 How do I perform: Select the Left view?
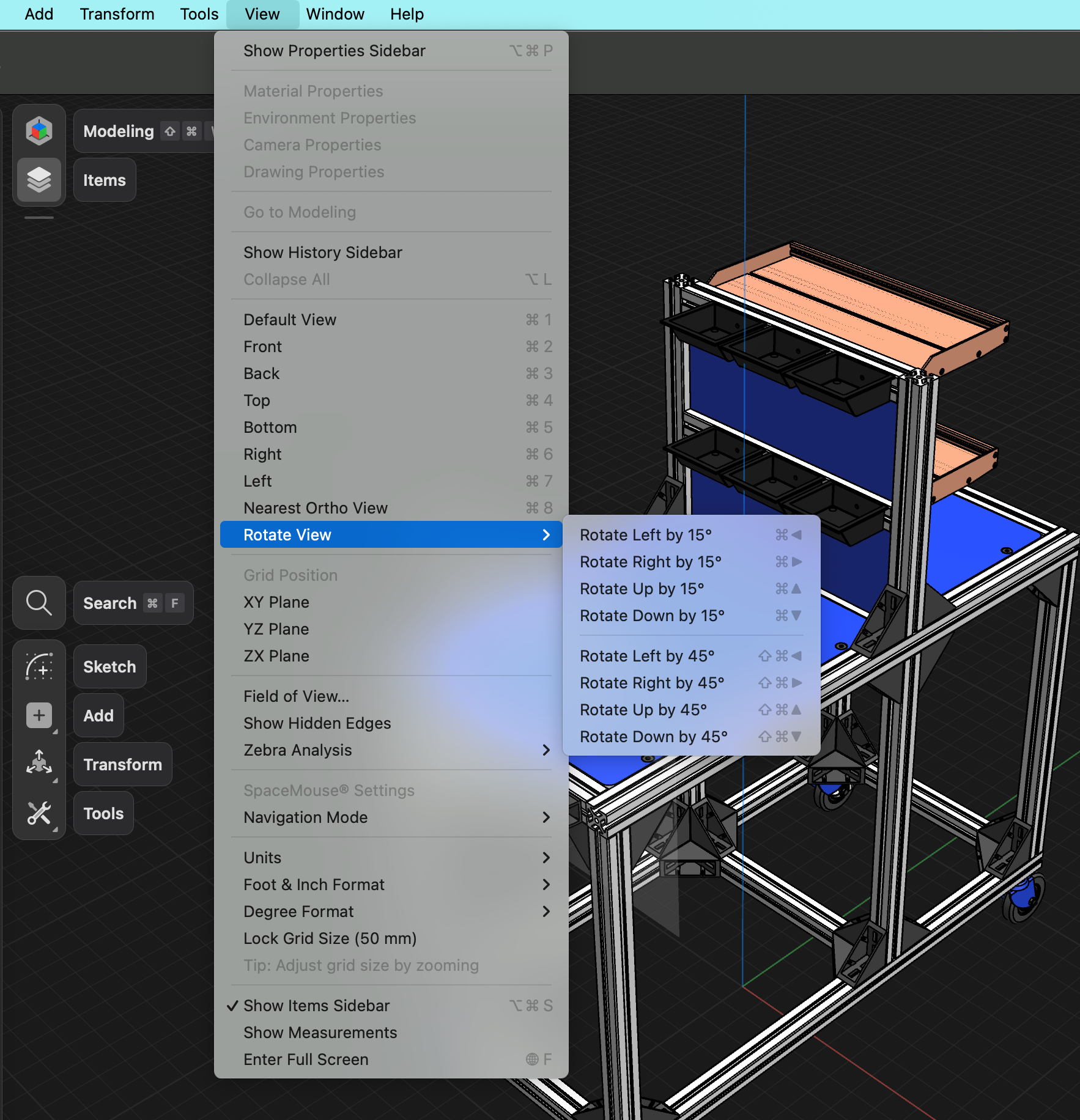point(391,481)
